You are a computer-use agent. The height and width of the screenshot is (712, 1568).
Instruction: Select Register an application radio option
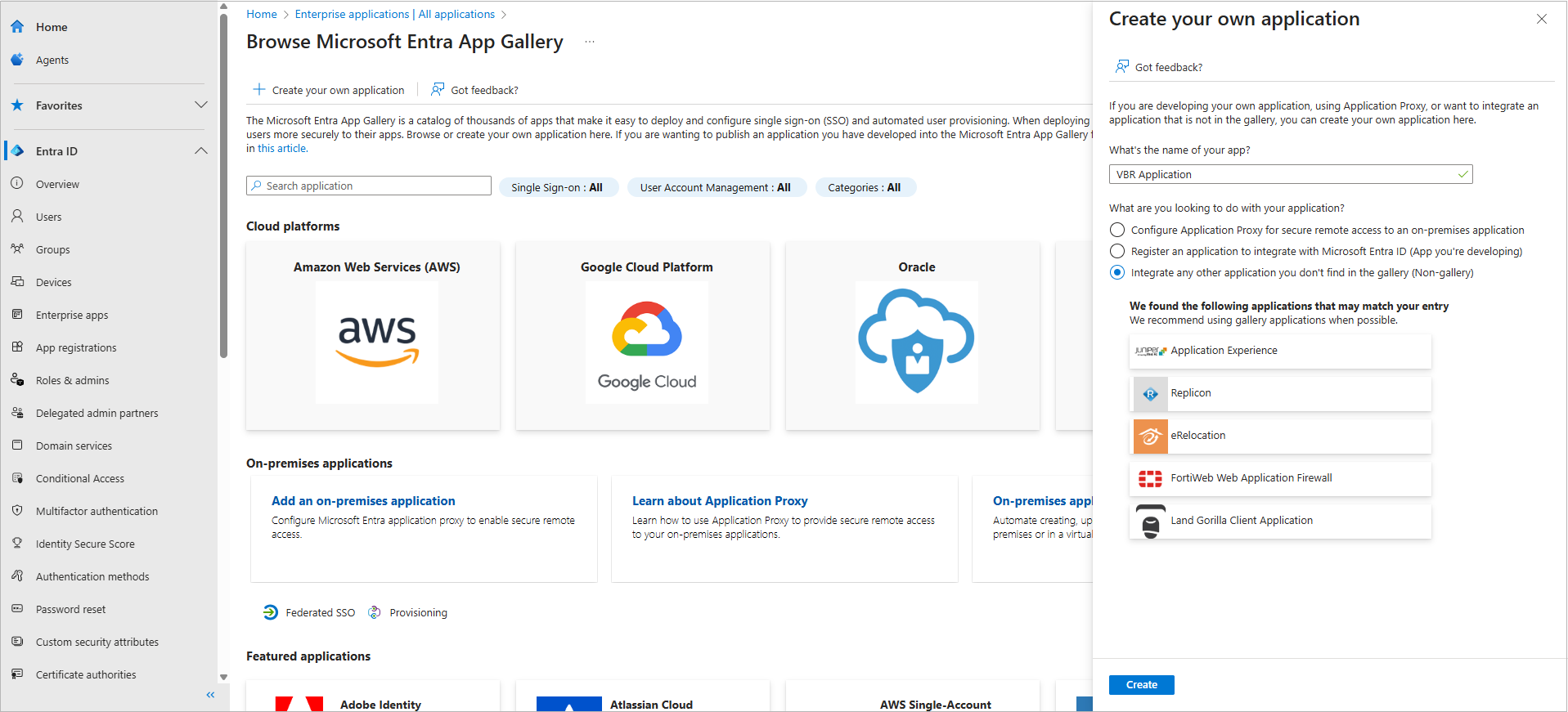[x=1117, y=251]
